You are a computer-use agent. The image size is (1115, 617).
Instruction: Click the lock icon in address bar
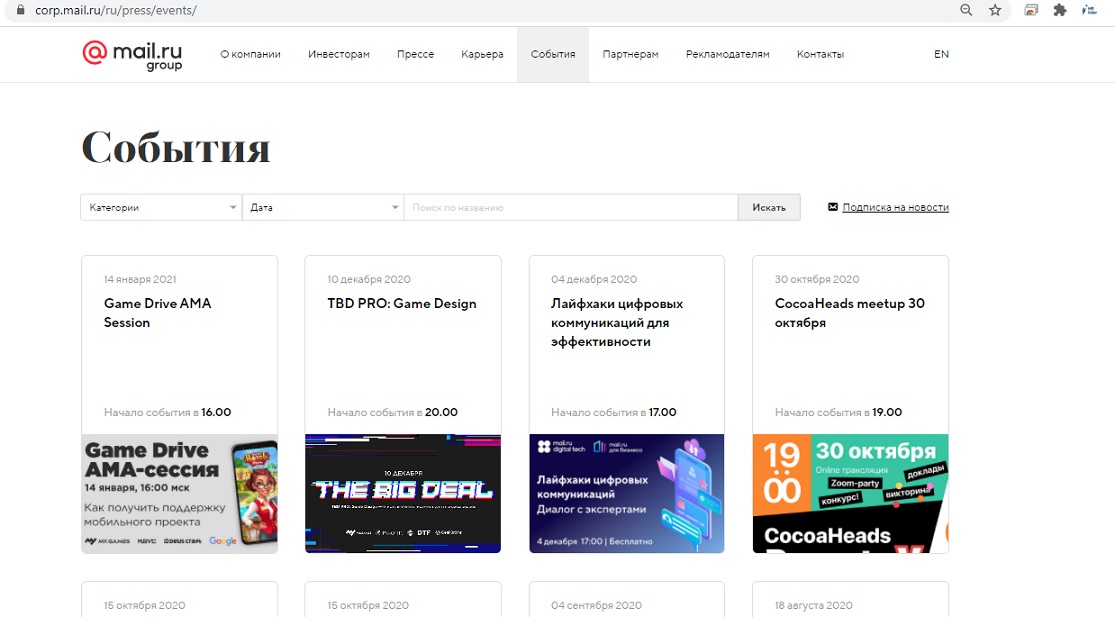pos(21,10)
